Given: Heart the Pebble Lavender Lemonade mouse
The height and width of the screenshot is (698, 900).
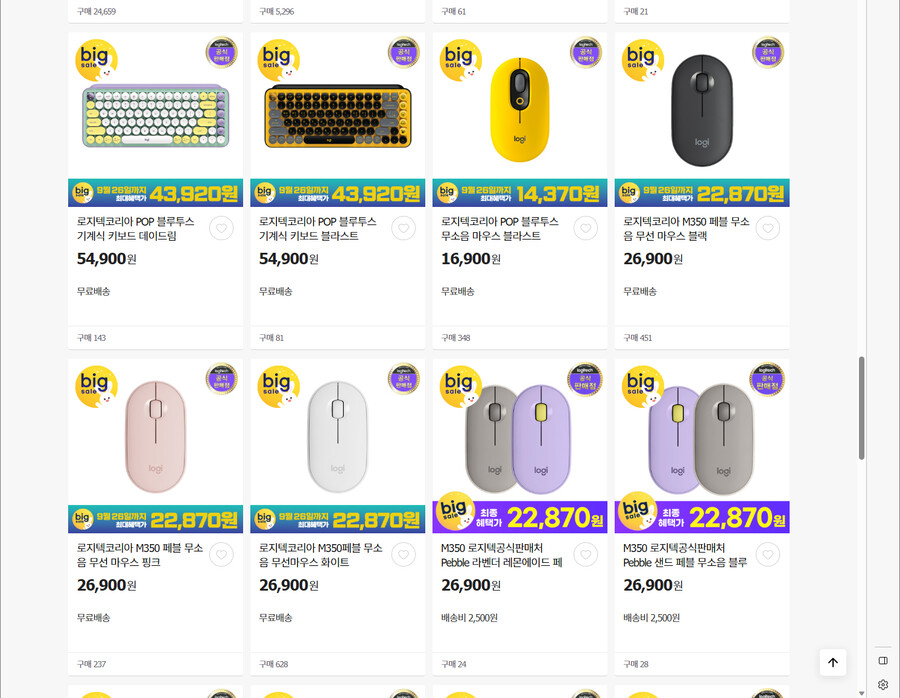Looking at the screenshot, I should pyautogui.click(x=585, y=555).
